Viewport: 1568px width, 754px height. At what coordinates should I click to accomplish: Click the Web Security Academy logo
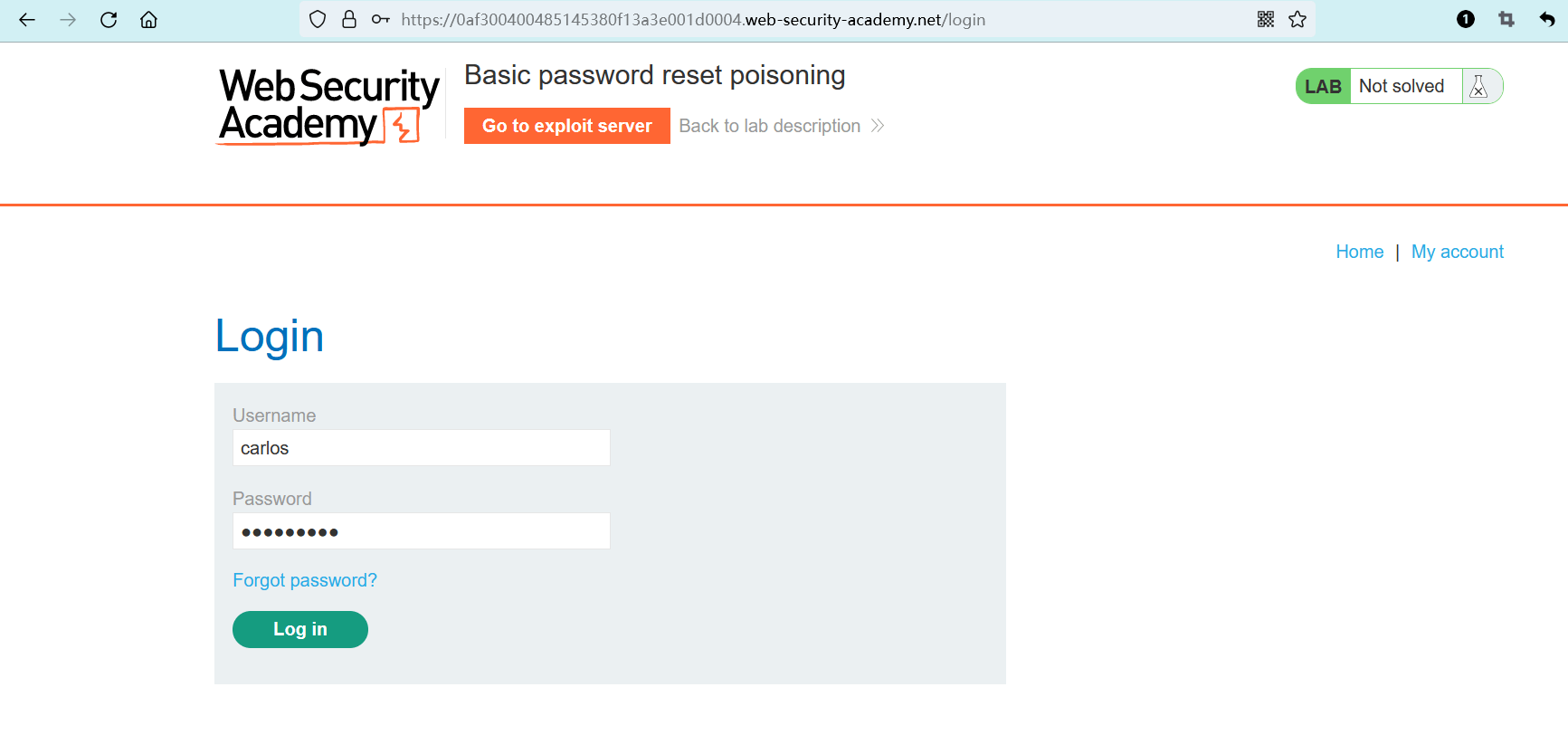[x=329, y=106]
